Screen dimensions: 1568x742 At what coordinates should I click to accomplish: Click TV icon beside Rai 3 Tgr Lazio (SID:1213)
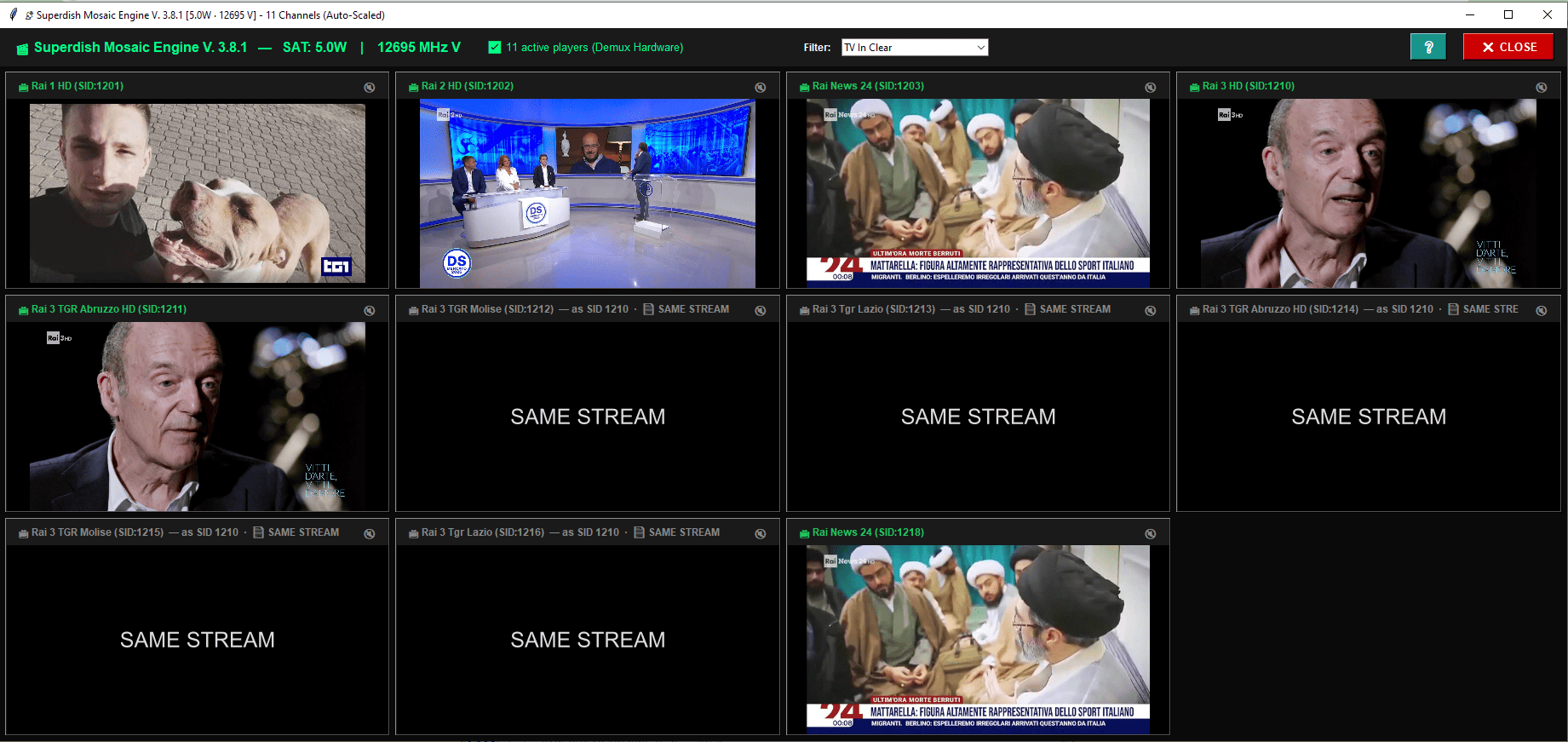805,310
